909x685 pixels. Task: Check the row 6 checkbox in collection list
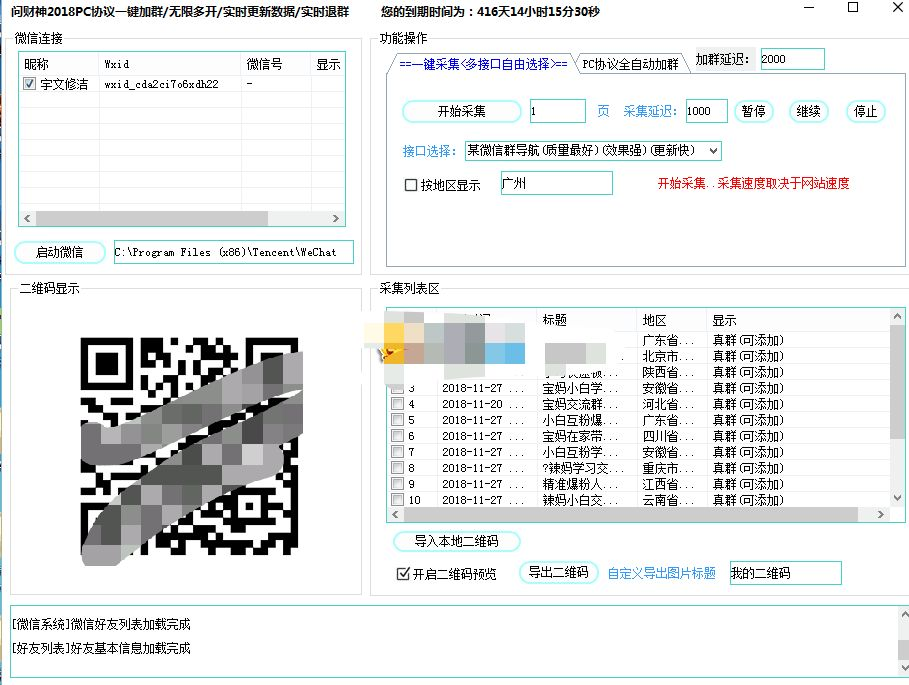click(398, 435)
